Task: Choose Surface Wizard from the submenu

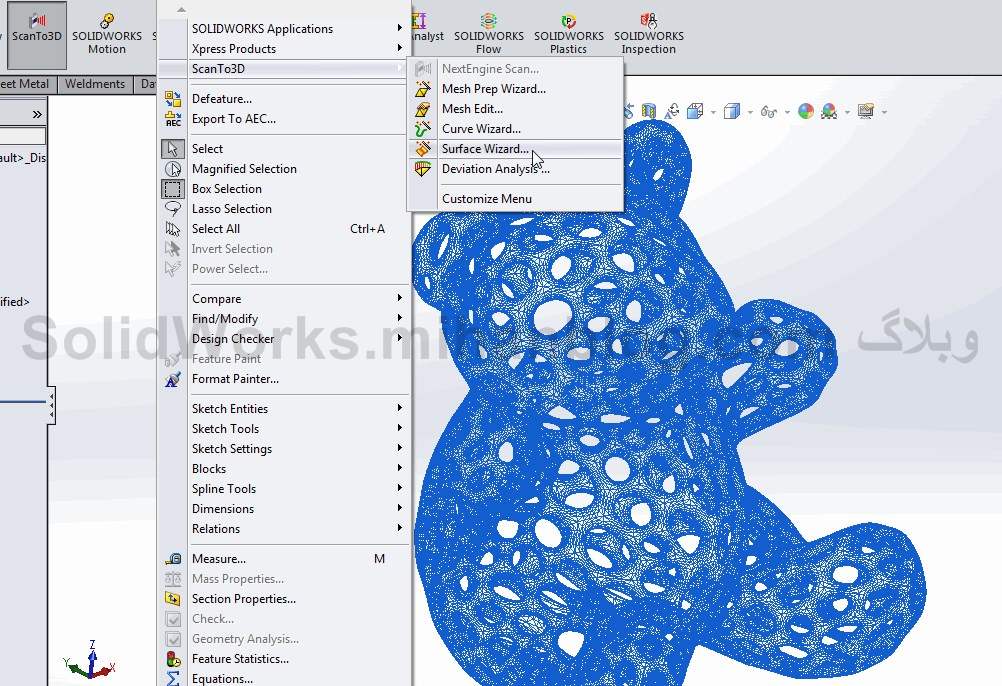Action: [515, 149]
